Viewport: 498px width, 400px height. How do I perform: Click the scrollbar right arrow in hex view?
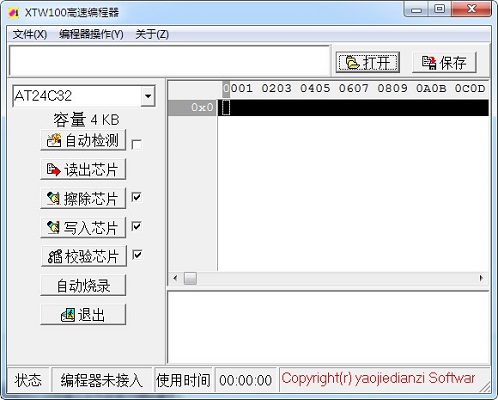pos(481,278)
